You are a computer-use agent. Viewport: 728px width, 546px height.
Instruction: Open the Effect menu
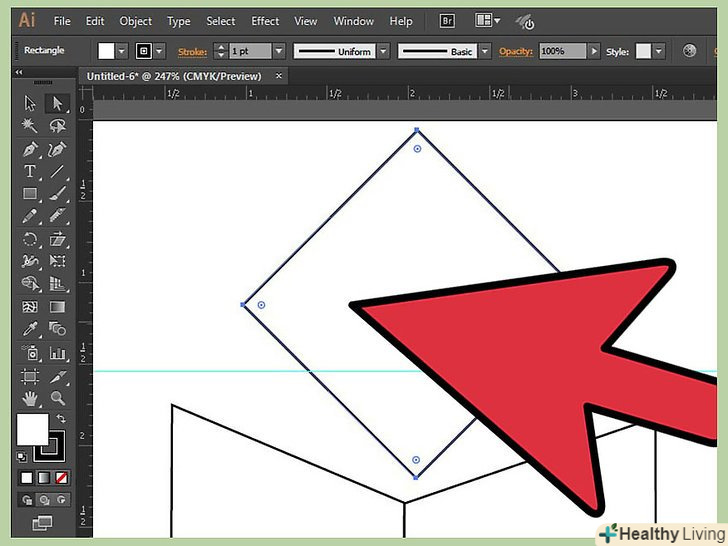265,21
